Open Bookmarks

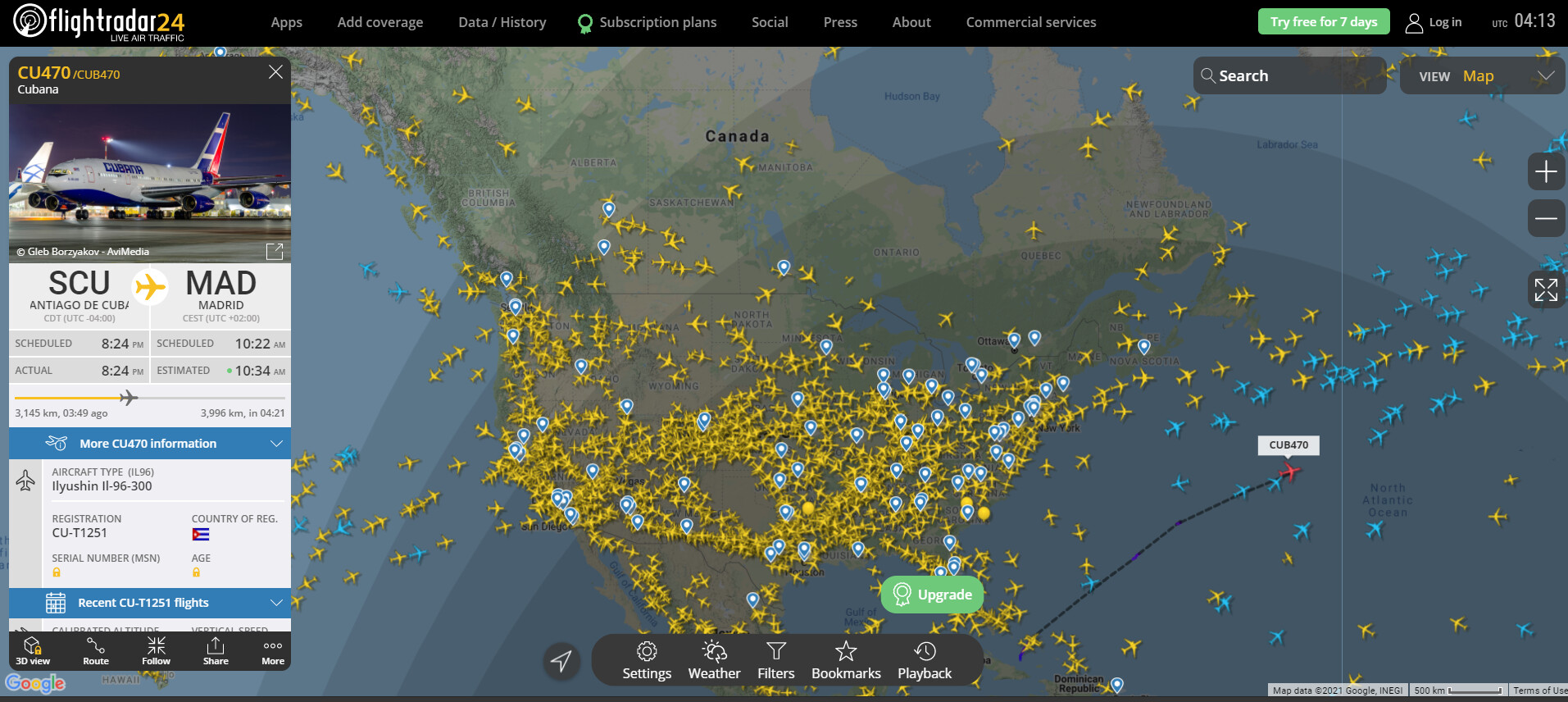tap(846, 661)
